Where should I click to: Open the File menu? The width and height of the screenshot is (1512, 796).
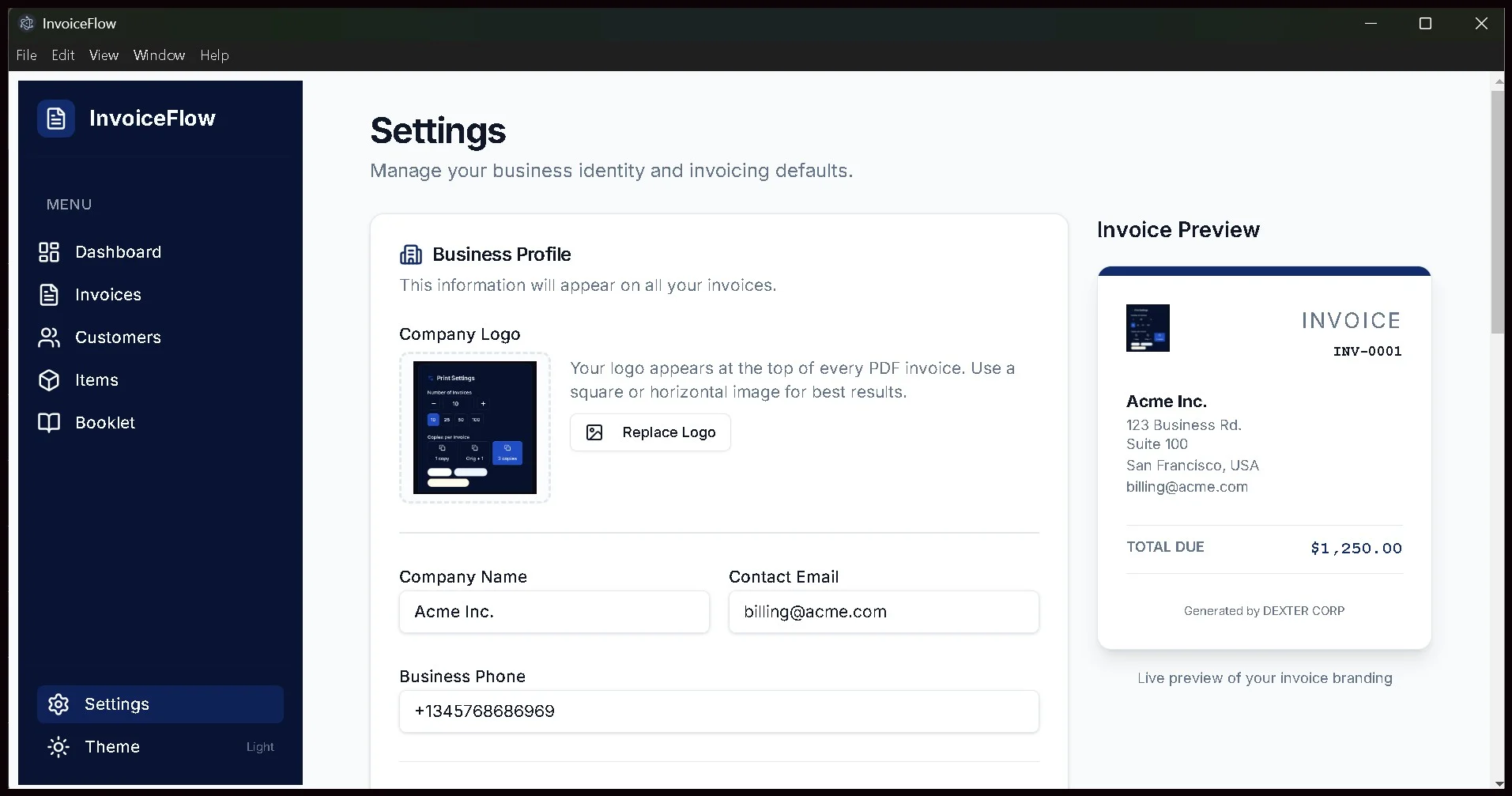(26, 55)
